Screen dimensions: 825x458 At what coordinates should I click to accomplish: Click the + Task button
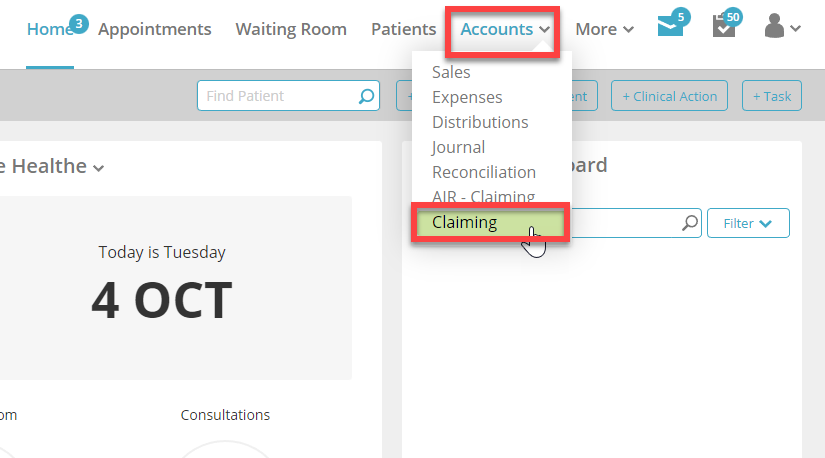coord(772,96)
